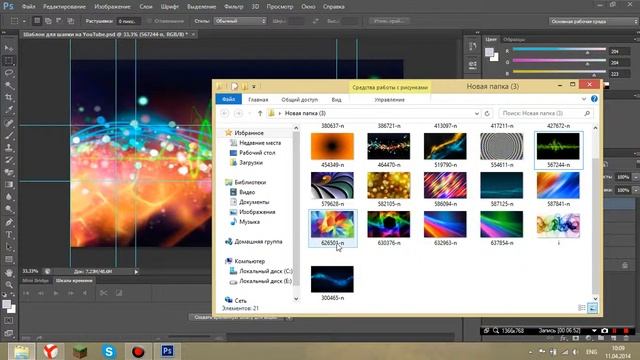The width and height of the screenshot is (640, 360).
Task: Select the Blur tool
Action: 9,197
